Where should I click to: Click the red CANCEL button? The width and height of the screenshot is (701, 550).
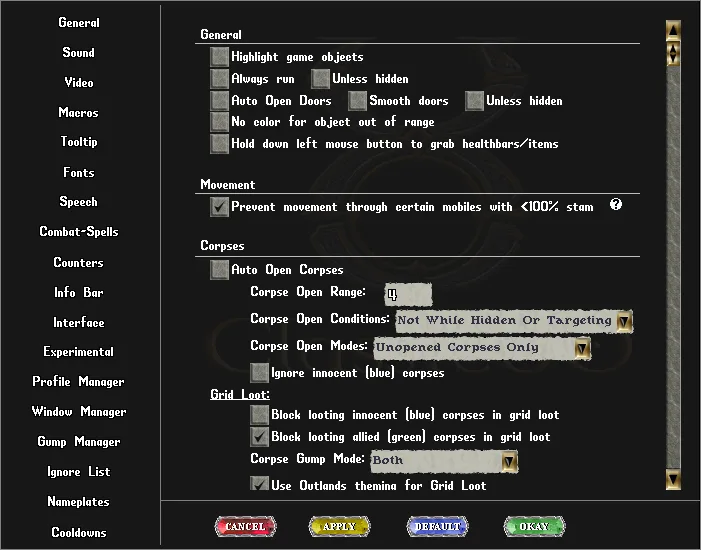(x=245, y=526)
